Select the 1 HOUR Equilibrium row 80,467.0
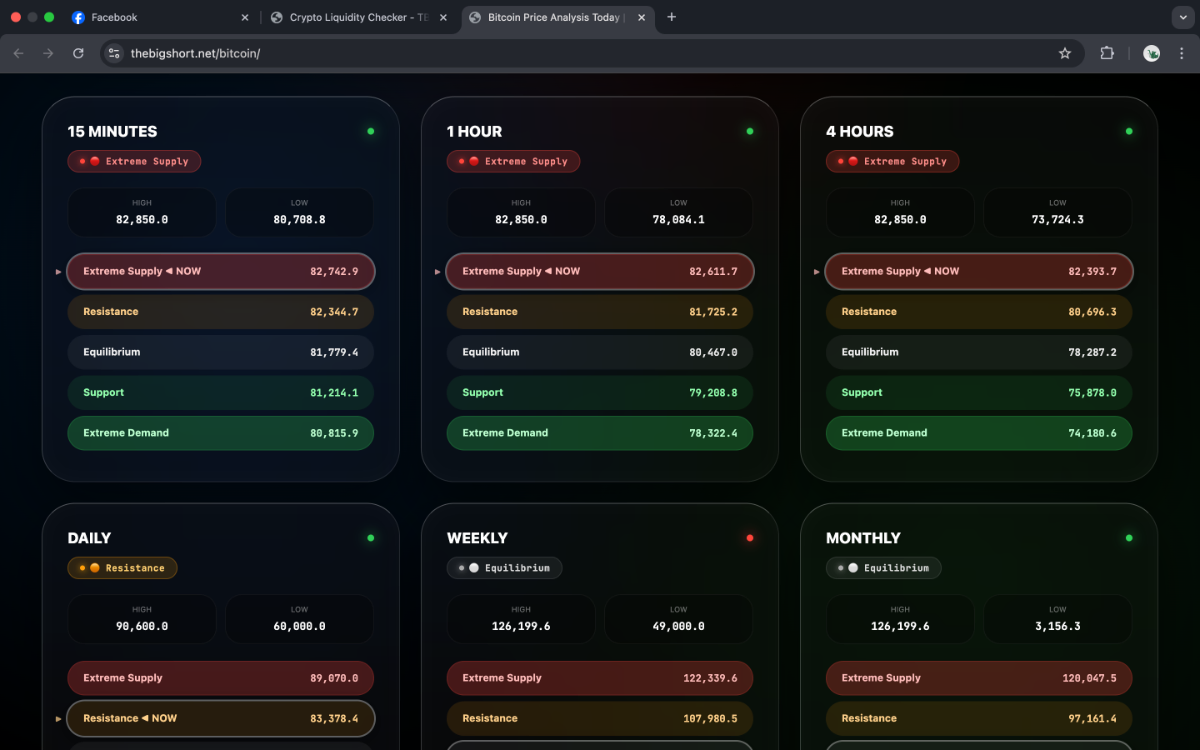 click(600, 352)
